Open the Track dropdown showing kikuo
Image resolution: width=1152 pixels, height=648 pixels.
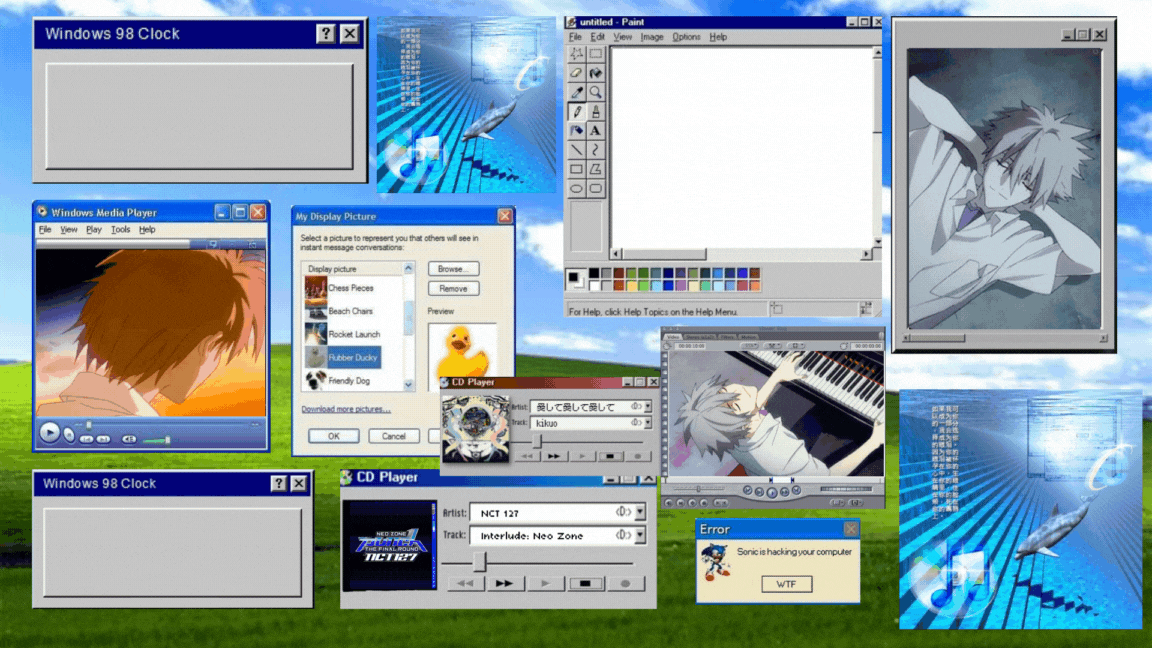[x=648, y=423]
